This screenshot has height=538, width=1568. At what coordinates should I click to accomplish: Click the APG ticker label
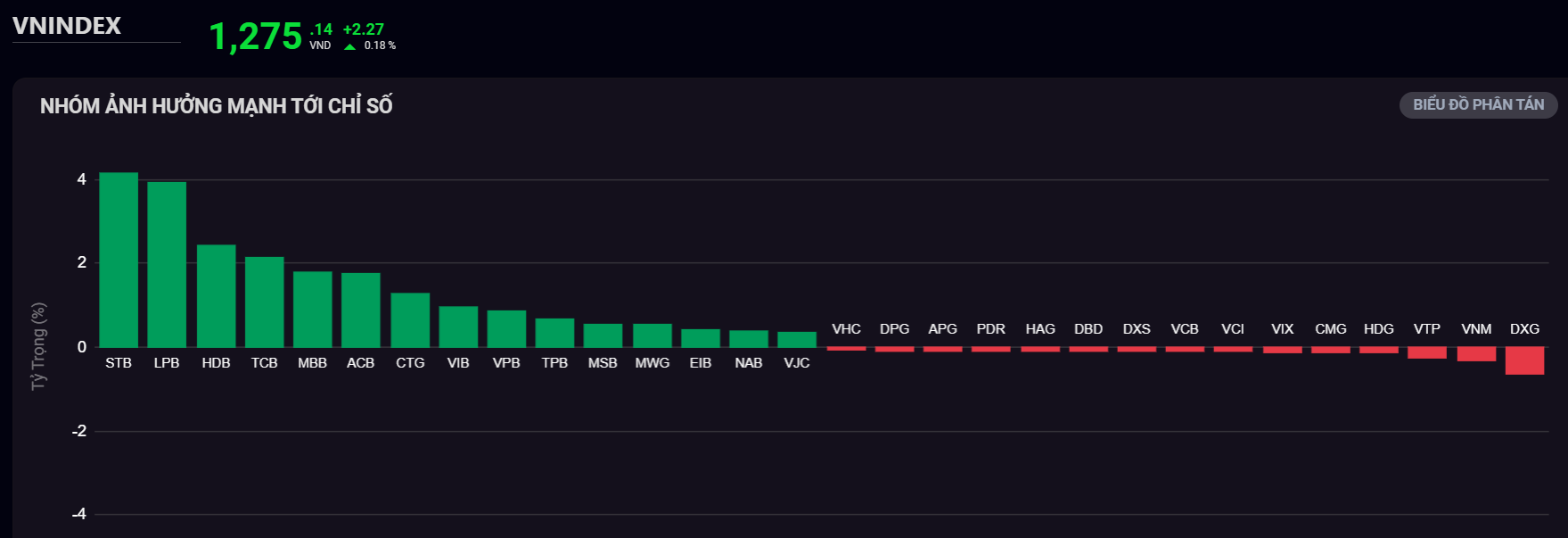click(942, 329)
